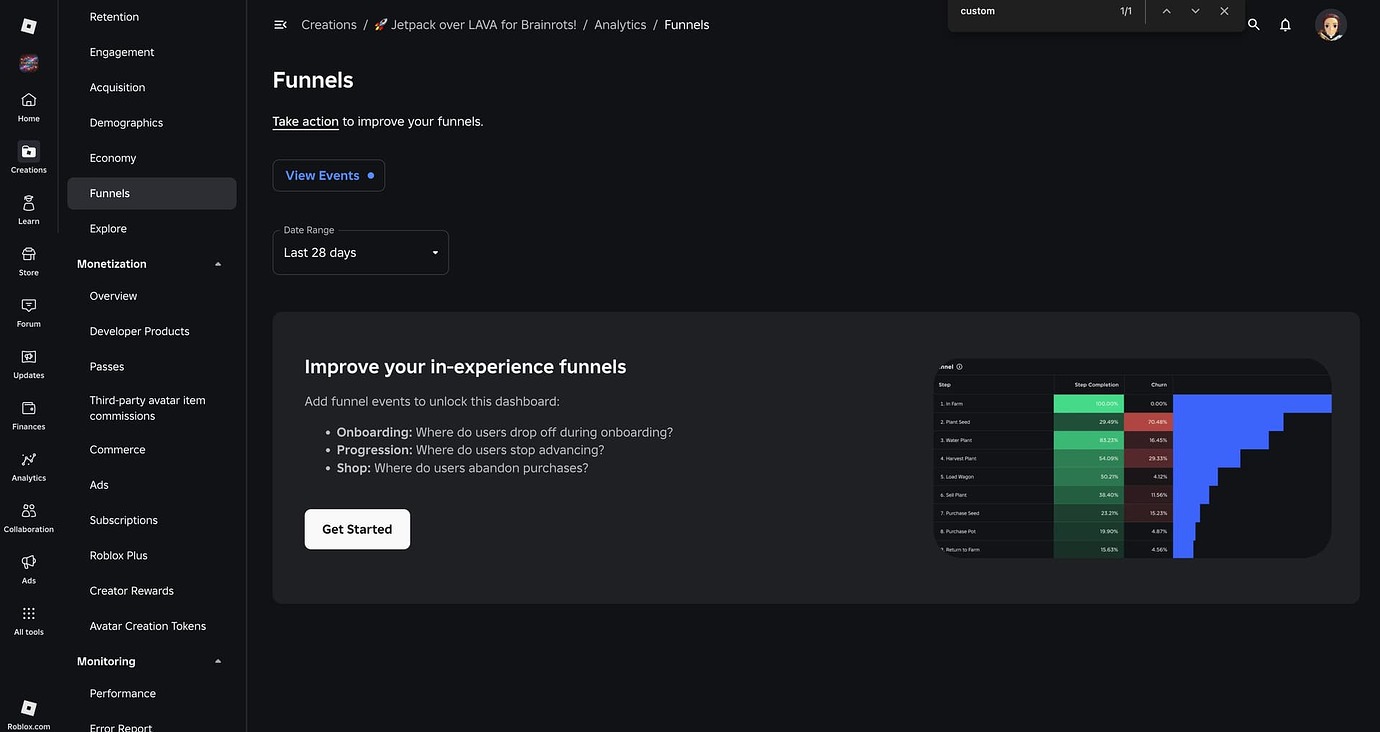The image size is (1380, 732).
Task: Open the experience thumbnail icon in sidebar
Action: coord(29,63)
